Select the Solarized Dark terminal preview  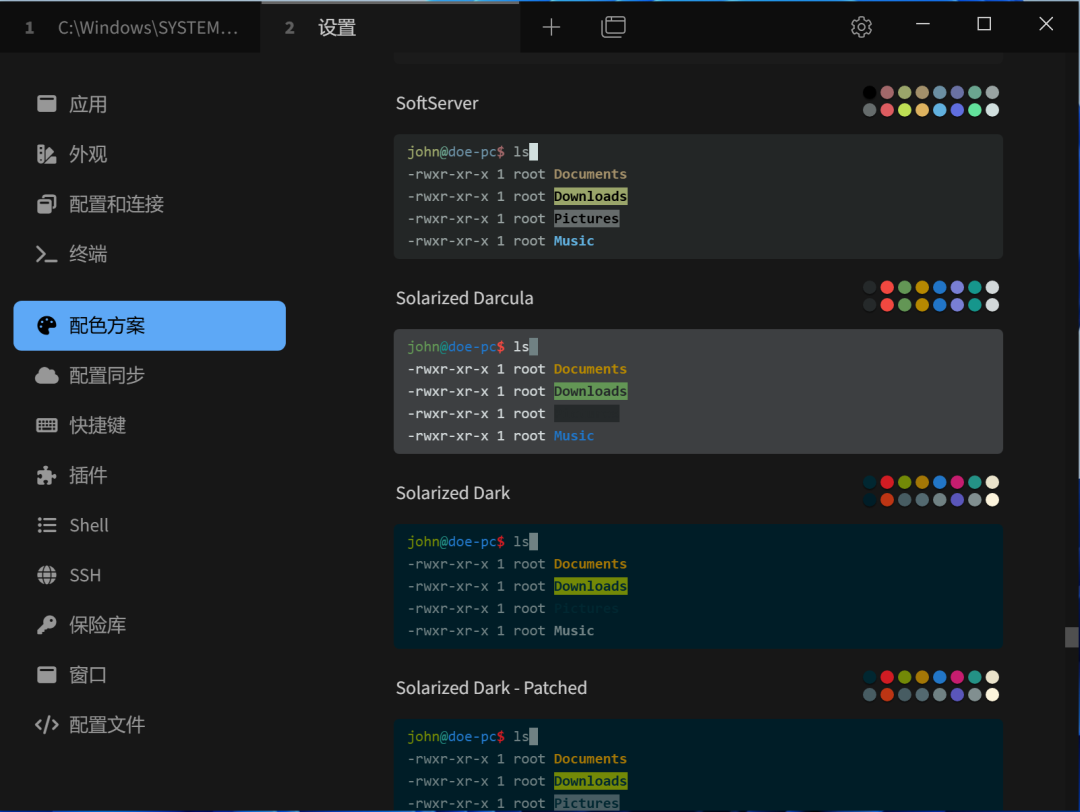click(698, 586)
